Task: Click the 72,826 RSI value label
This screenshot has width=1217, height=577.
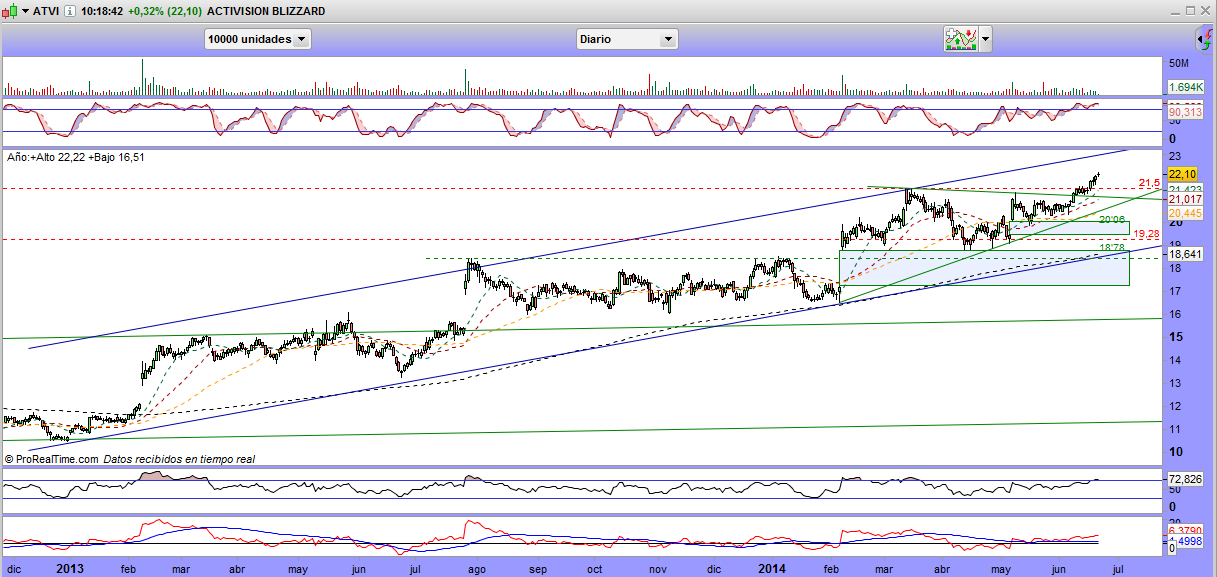Action: [1185, 479]
